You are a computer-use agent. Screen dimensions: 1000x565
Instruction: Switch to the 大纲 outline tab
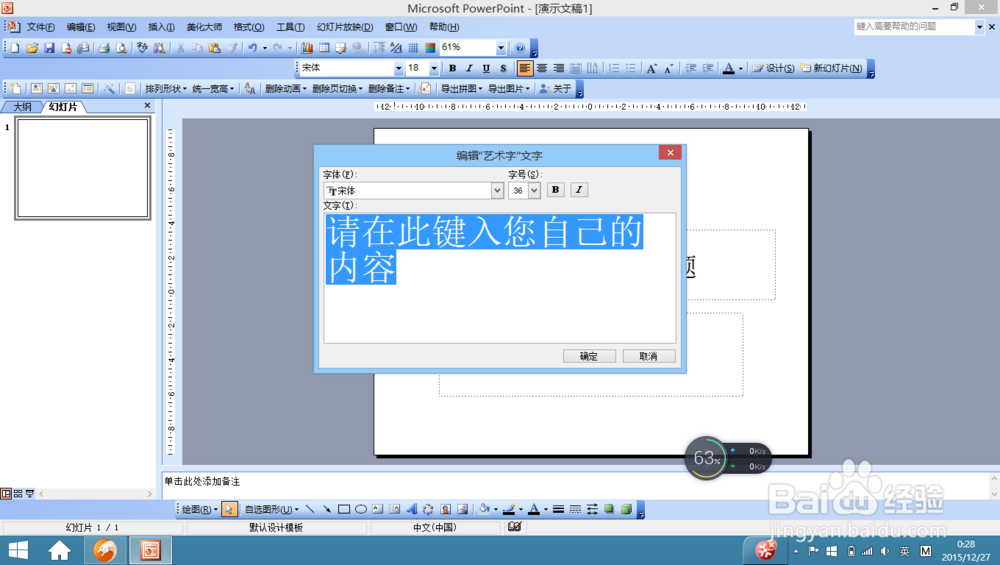click(x=22, y=106)
